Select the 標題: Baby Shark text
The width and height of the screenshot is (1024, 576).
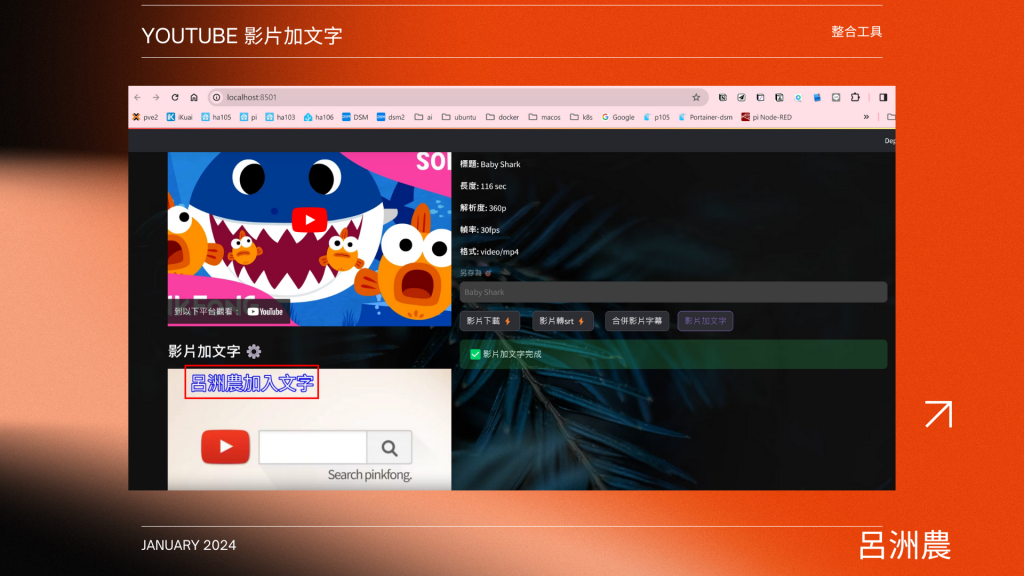[490, 164]
